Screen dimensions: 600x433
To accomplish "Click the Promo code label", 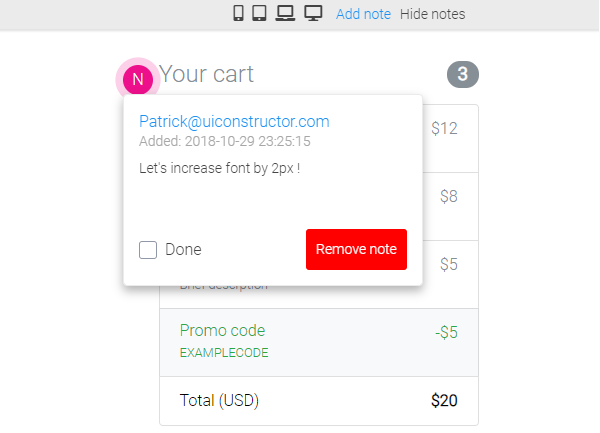I will tap(222, 330).
